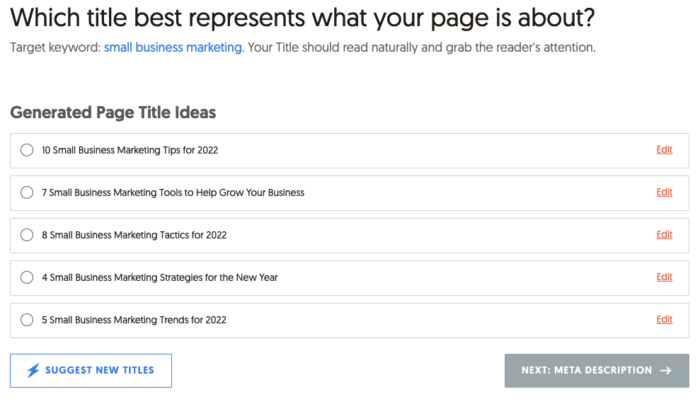This screenshot has width=700, height=399.
Task: Select the '7 Small Business Marketing Tools' radio button
Action: pos(27,192)
